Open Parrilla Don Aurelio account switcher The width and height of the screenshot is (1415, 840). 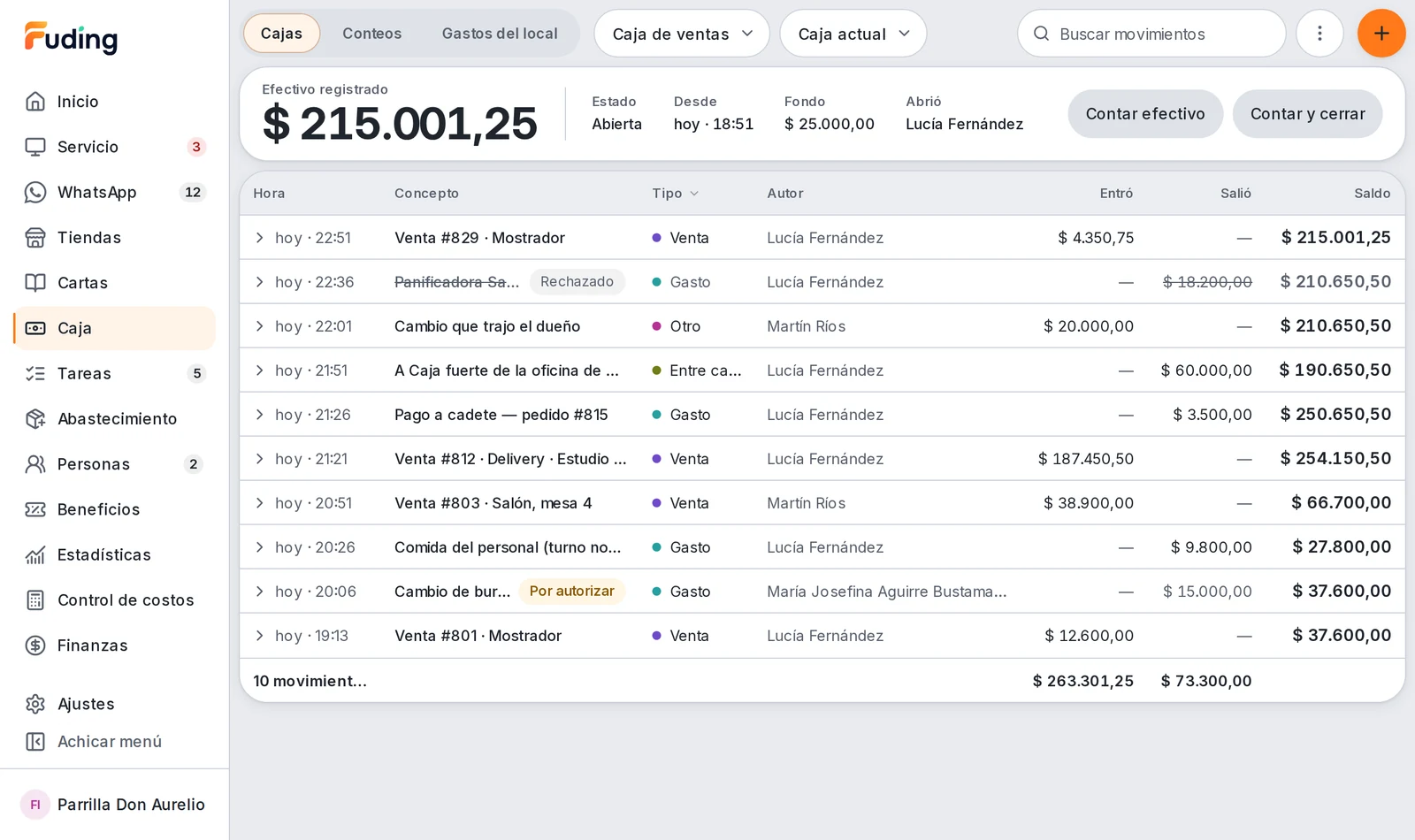click(x=115, y=805)
